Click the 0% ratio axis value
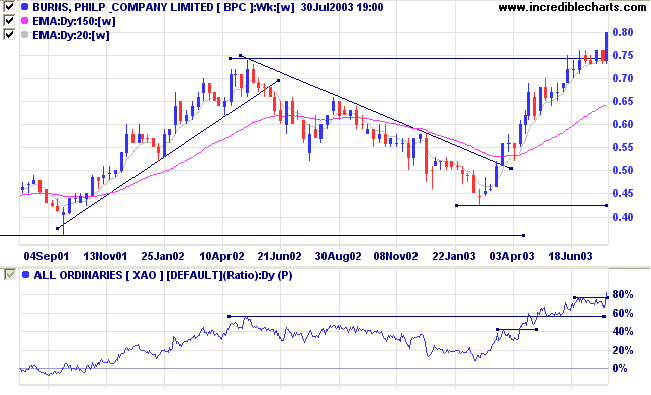 tap(620, 368)
